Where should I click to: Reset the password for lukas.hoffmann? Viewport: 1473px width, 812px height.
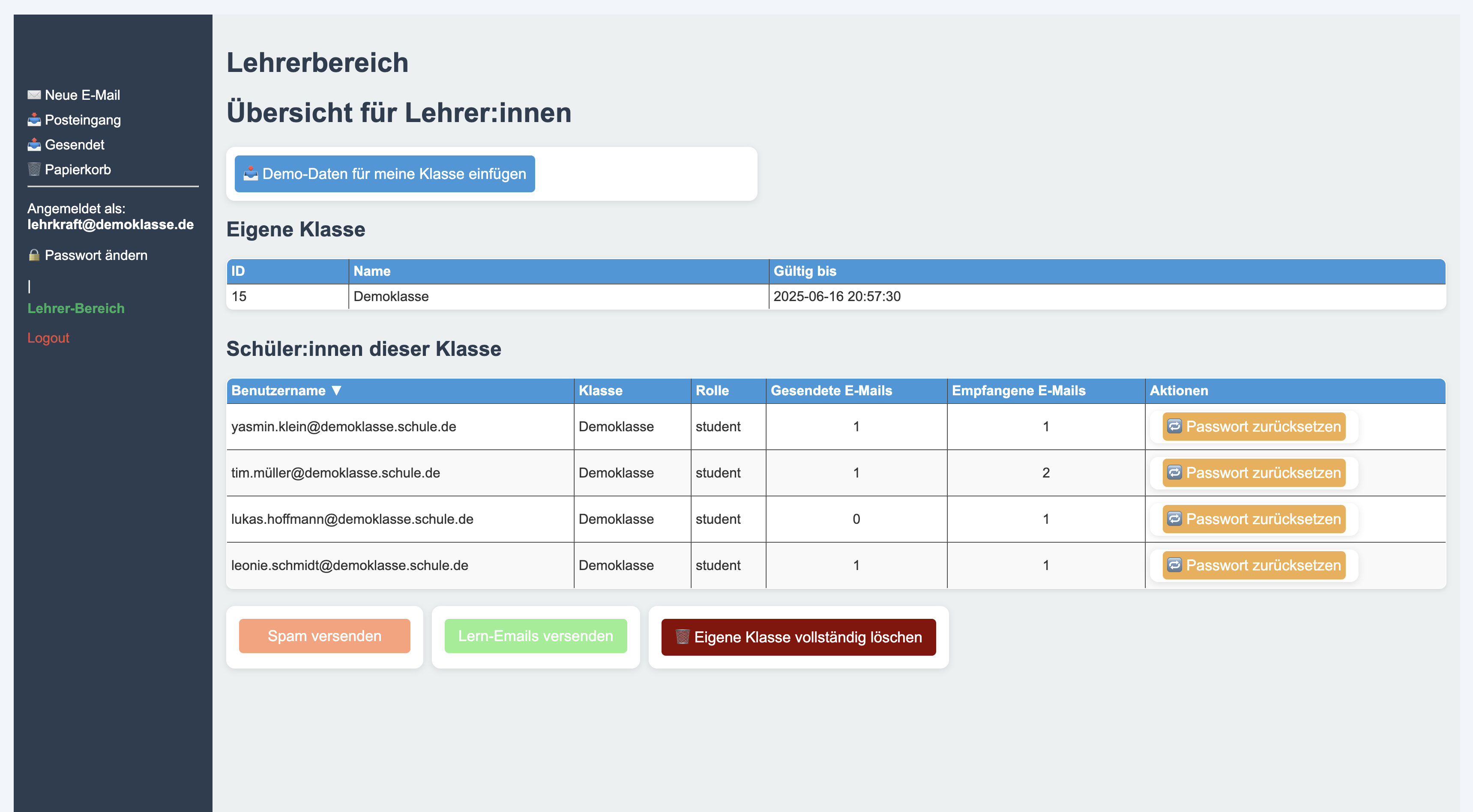click(1254, 519)
